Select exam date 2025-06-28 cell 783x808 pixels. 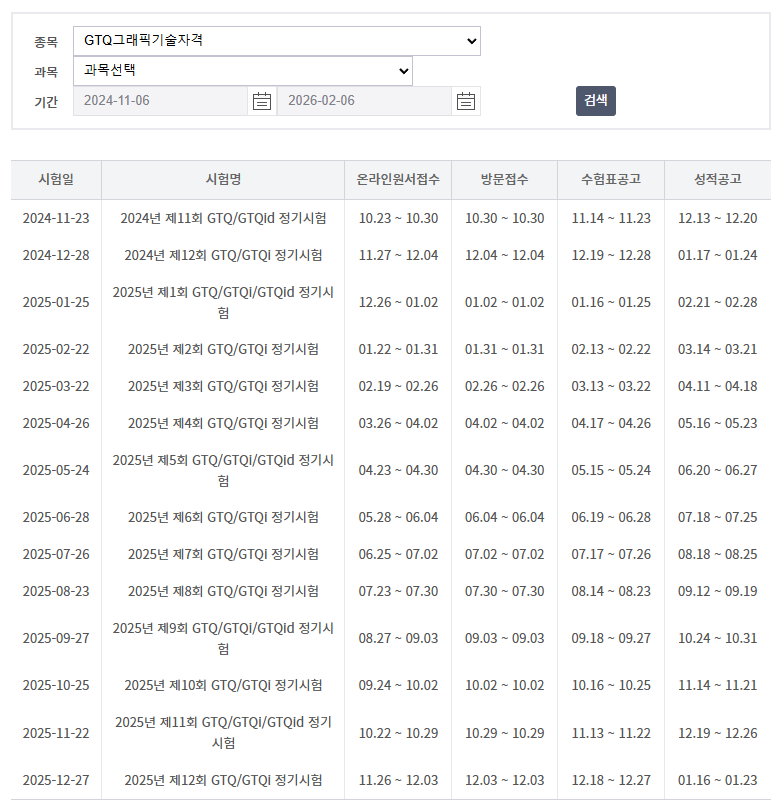coord(56,517)
